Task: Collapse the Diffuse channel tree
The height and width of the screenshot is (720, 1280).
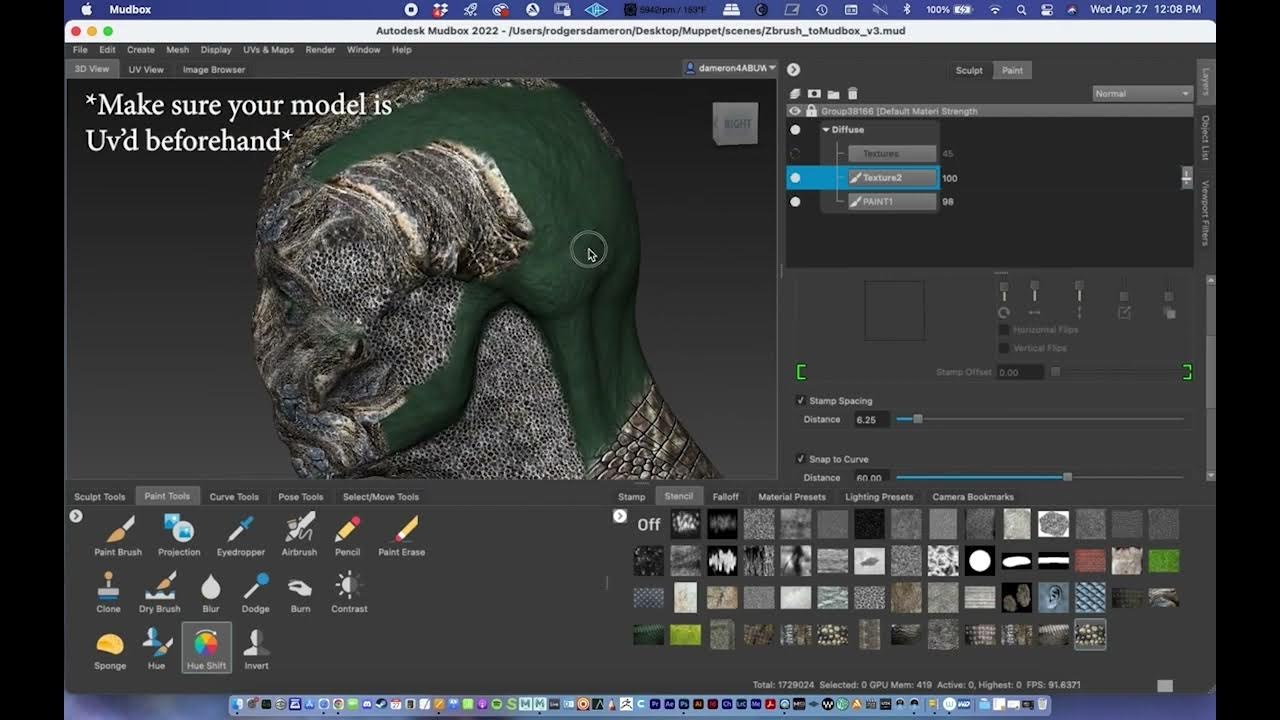Action: tap(826, 130)
